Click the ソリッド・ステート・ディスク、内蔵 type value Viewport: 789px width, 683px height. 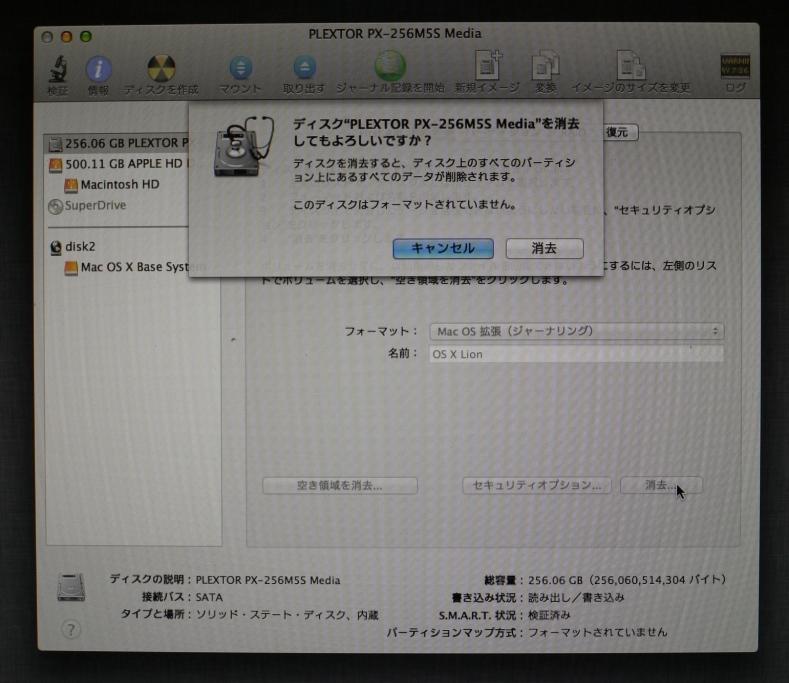tap(287, 615)
